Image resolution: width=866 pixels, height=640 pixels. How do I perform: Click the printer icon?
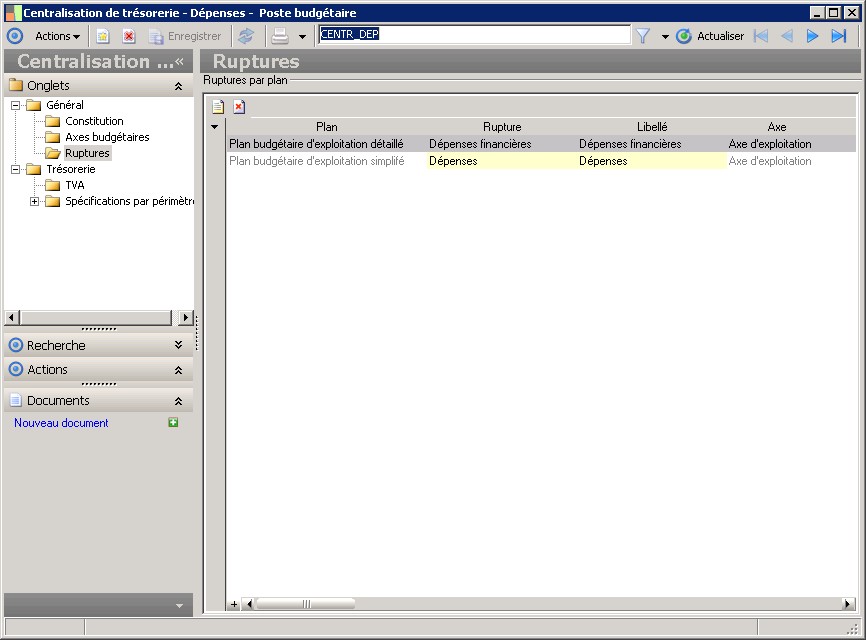click(280, 36)
